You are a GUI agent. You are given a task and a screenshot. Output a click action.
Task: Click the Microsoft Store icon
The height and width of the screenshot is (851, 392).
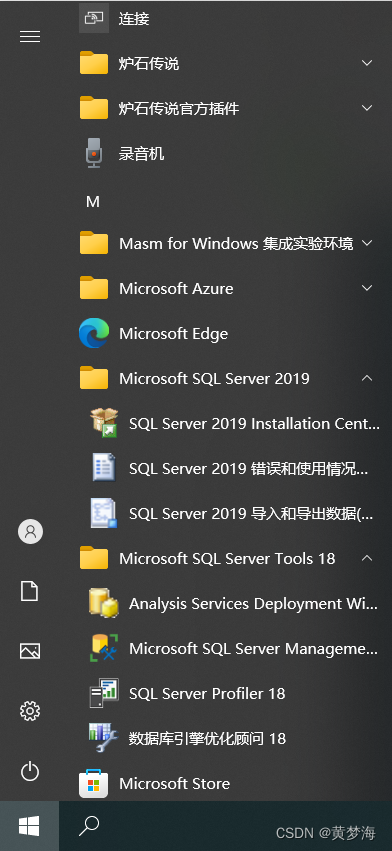tap(94, 783)
